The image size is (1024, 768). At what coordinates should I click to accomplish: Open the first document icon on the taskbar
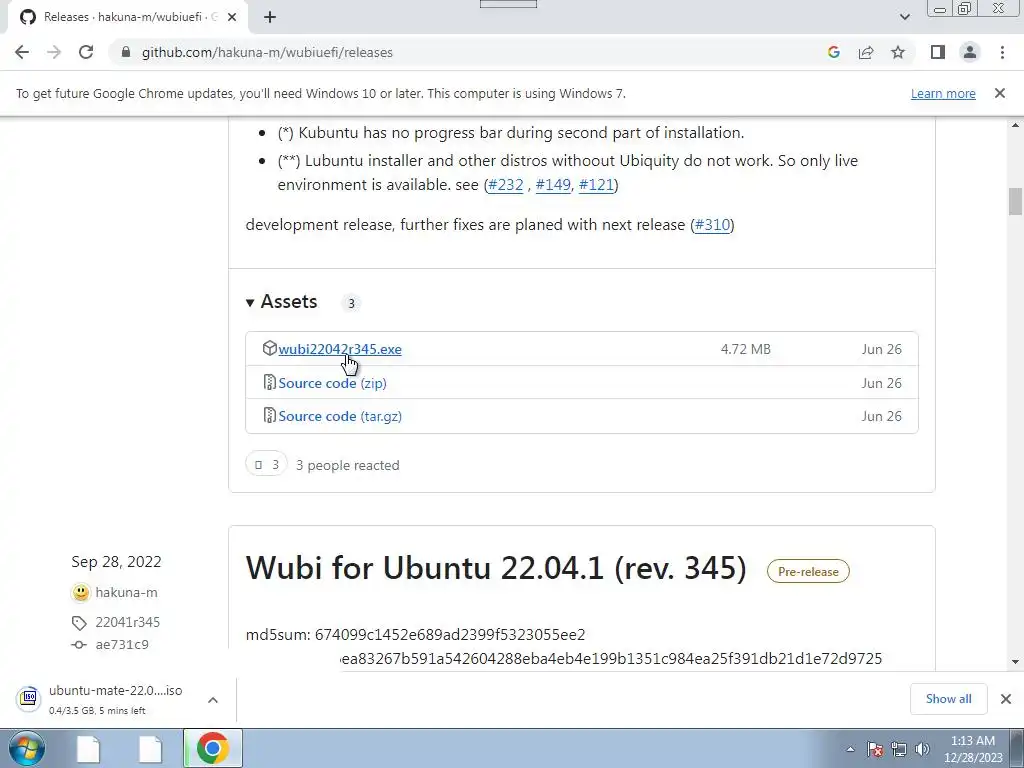[x=88, y=748]
